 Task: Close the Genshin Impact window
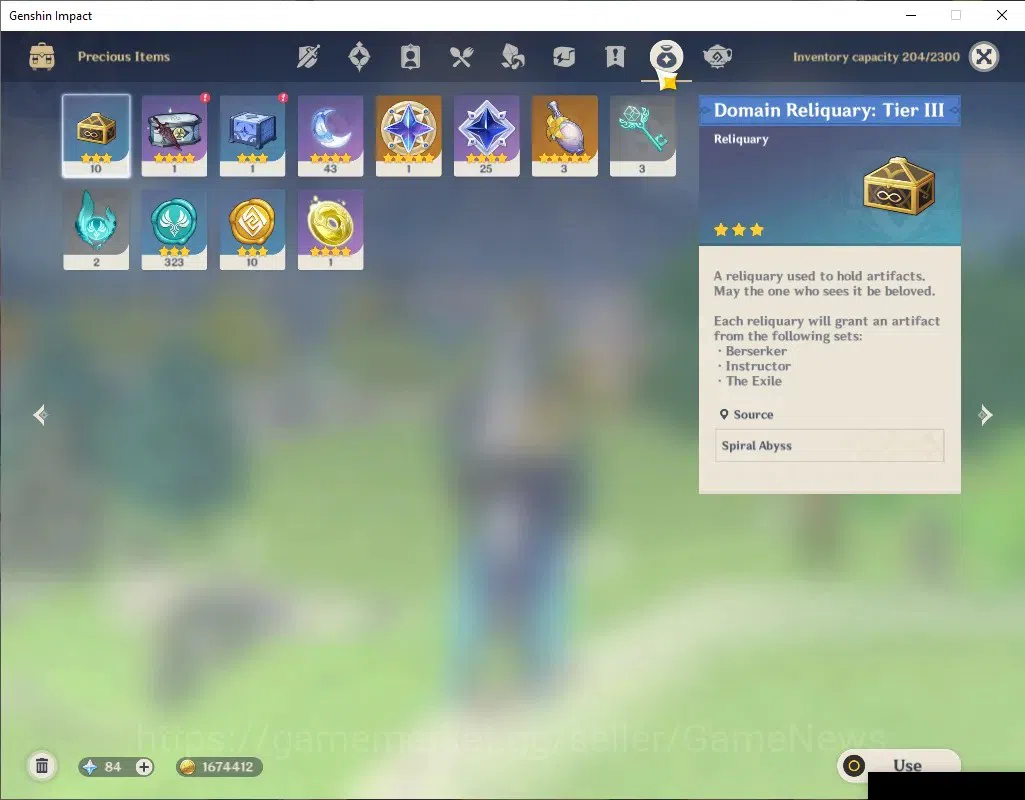[1001, 15]
